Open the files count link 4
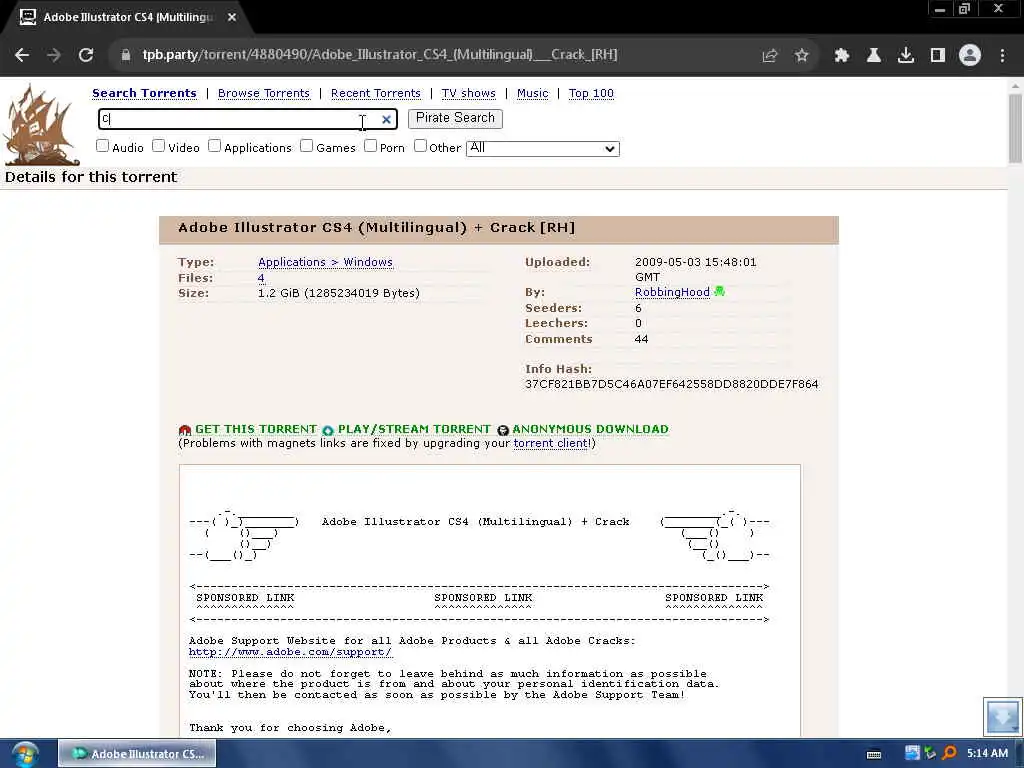1024x768 pixels. 261,278
